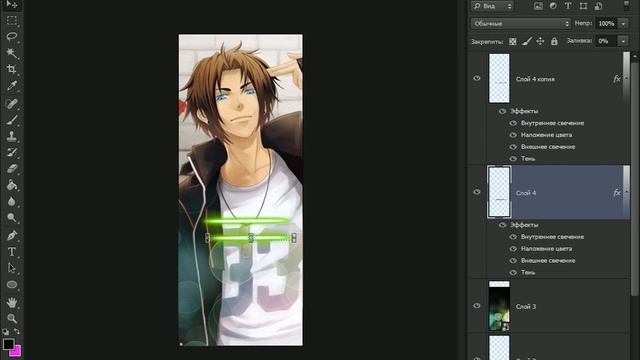The image size is (640, 360).
Task: Swap foreground and background colors
Action: click(x=17, y=331)
